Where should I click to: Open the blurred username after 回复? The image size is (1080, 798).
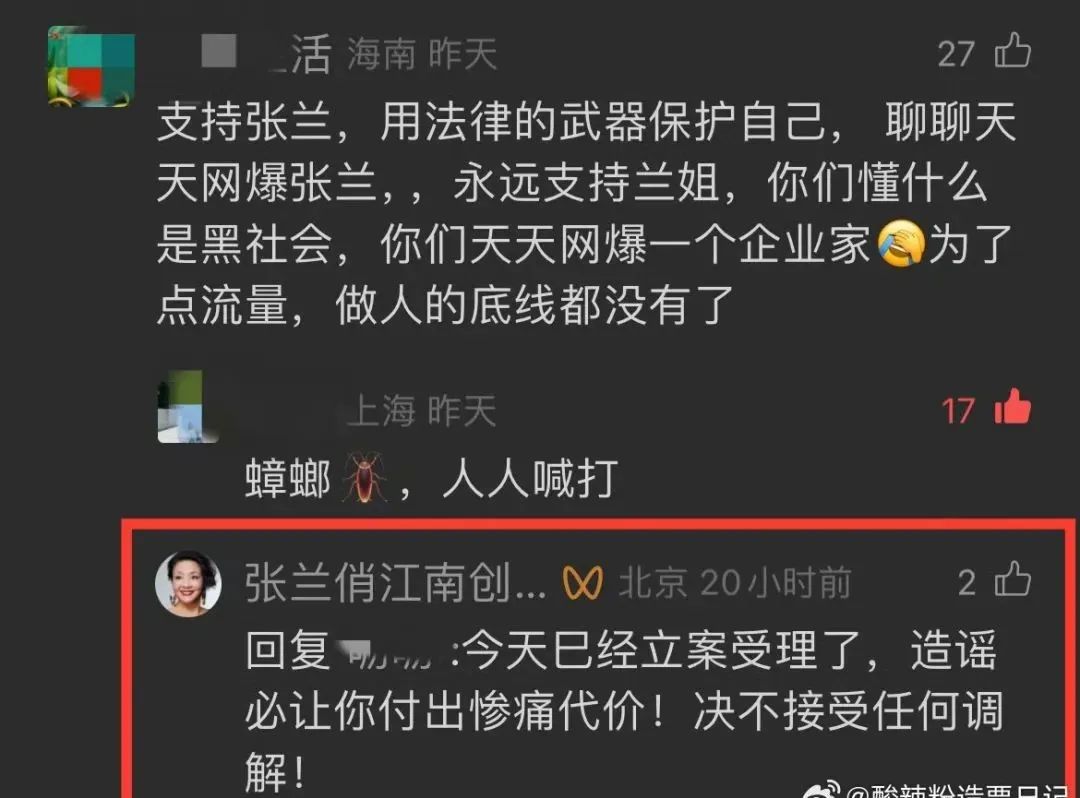click(391, 651)
